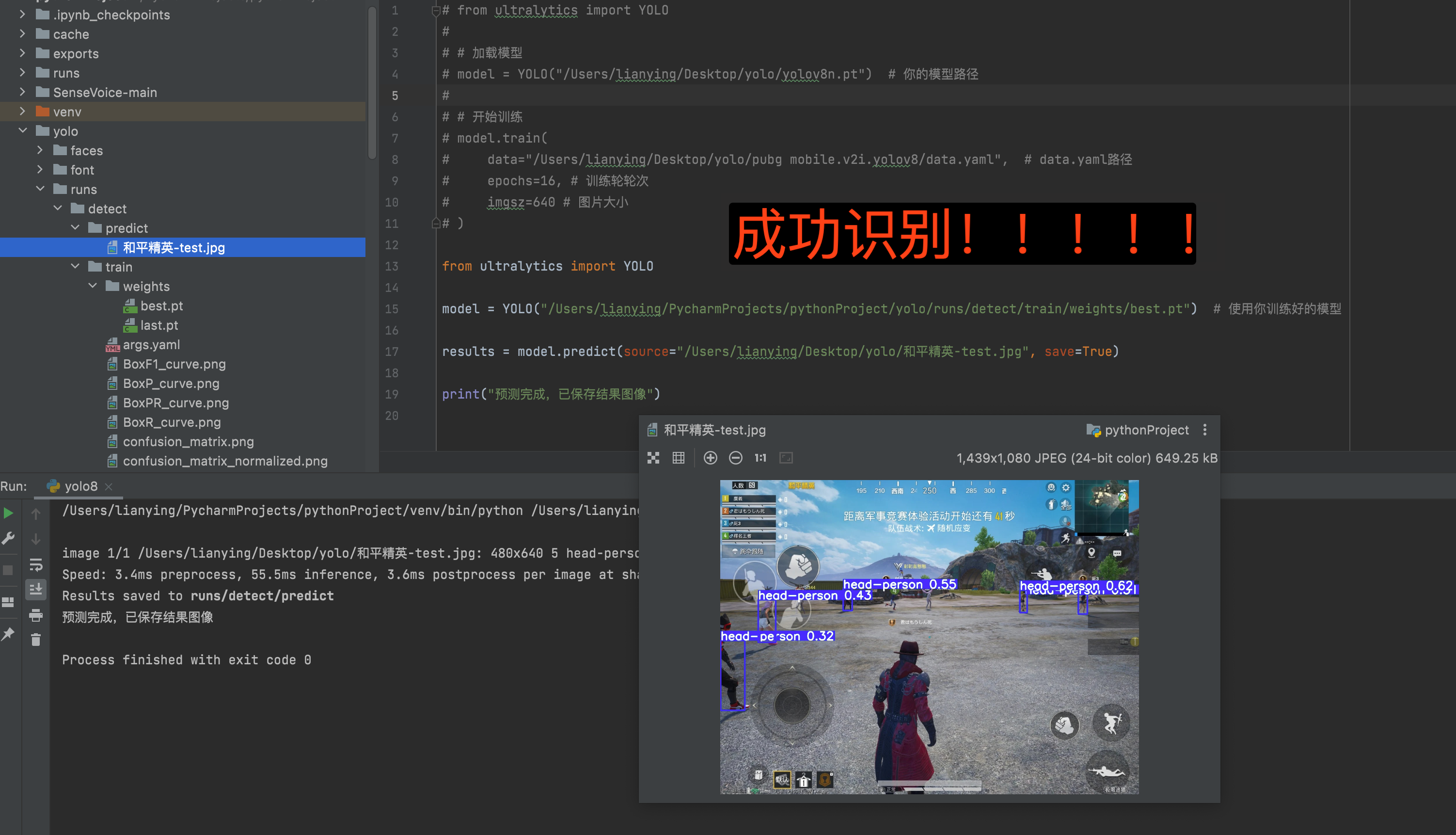
Task: Select BoxPR_curve.png file
Action: (176, 403)
